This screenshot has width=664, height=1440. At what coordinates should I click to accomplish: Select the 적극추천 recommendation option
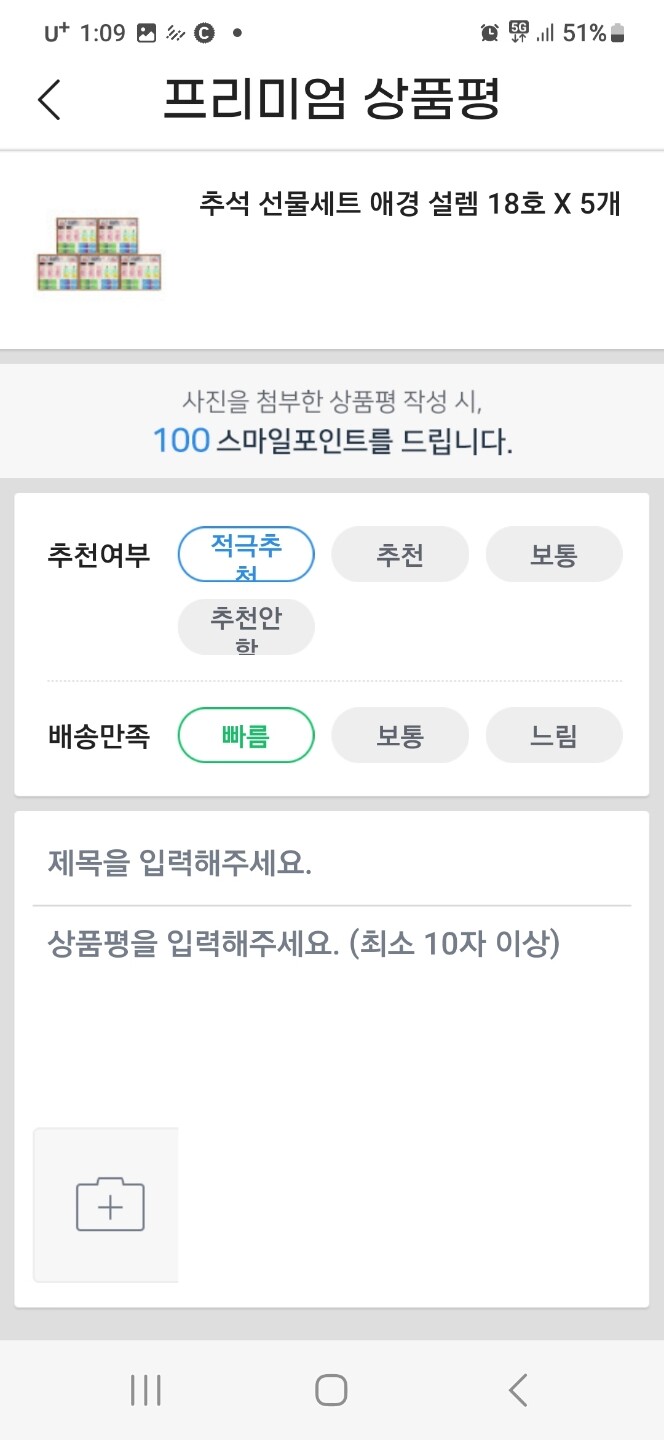pyautogui.click(x=246, y=554)
